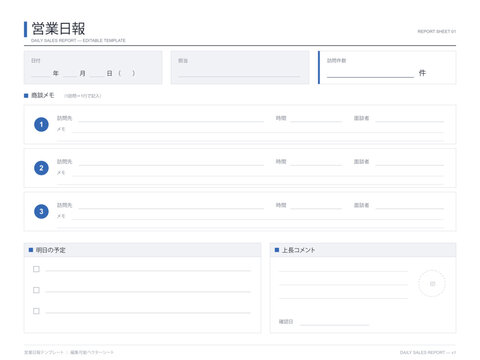This screenshot has height=360, width=480.
Task: Select the 商談メモ section heading
Action: (x=43, y=95)
